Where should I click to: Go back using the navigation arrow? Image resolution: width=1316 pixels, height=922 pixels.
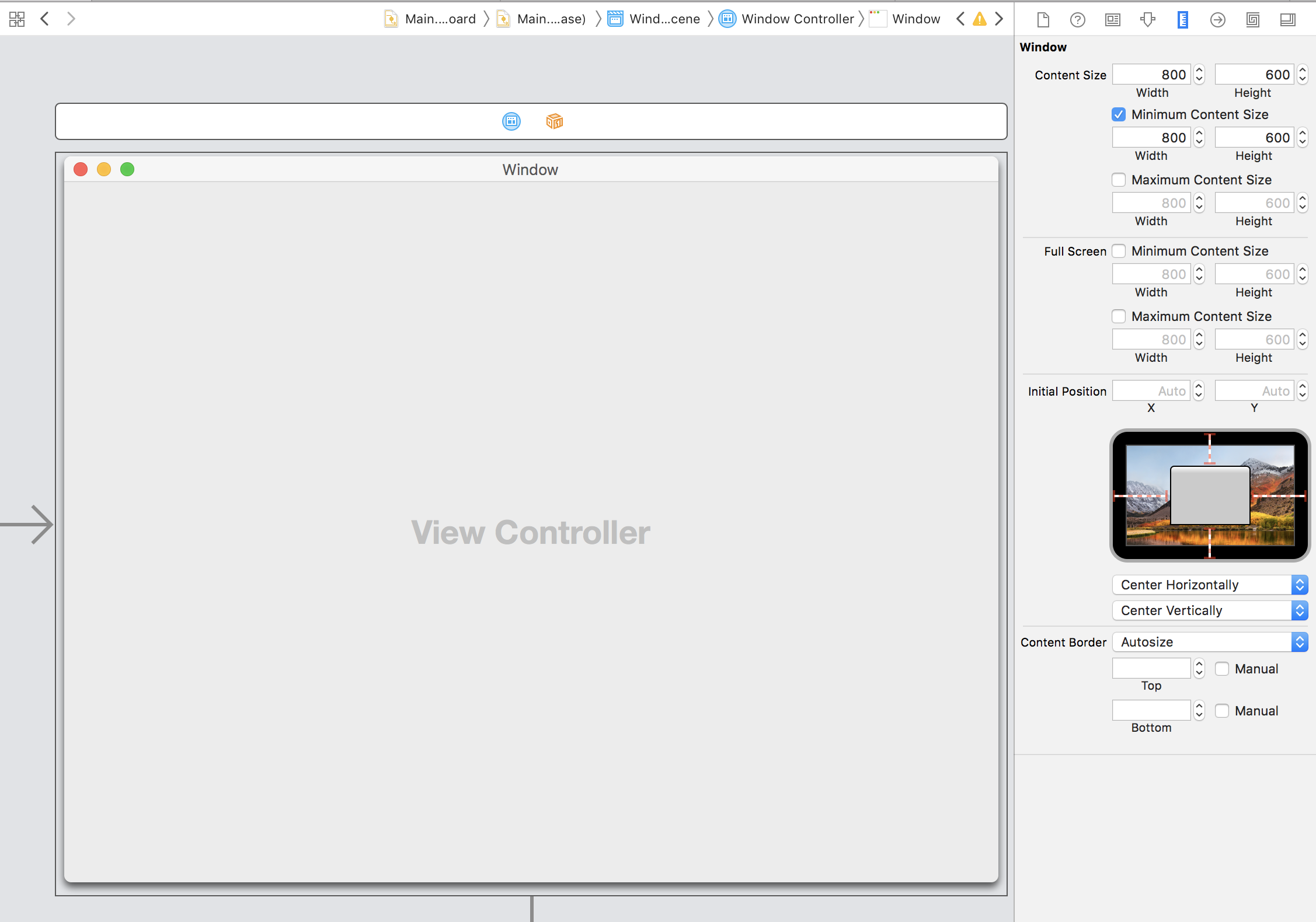click(x=44, y=19)
